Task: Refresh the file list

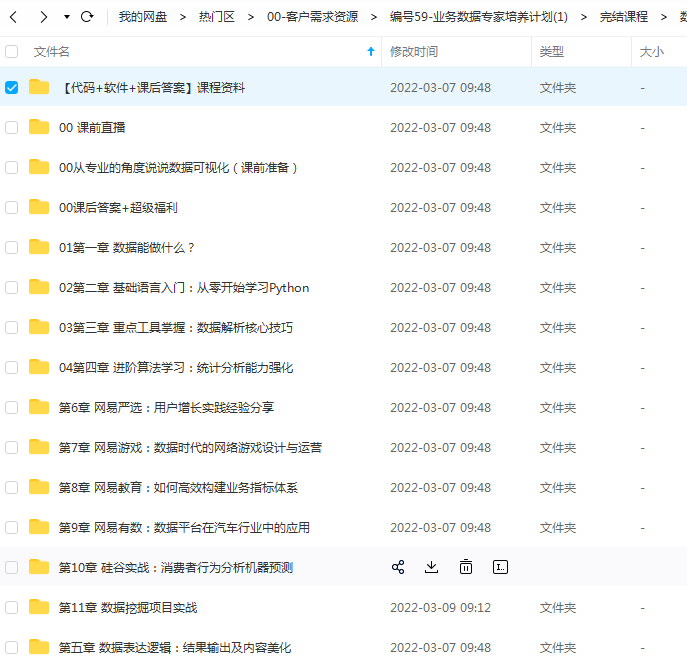Action: click(x=87, y=17)
